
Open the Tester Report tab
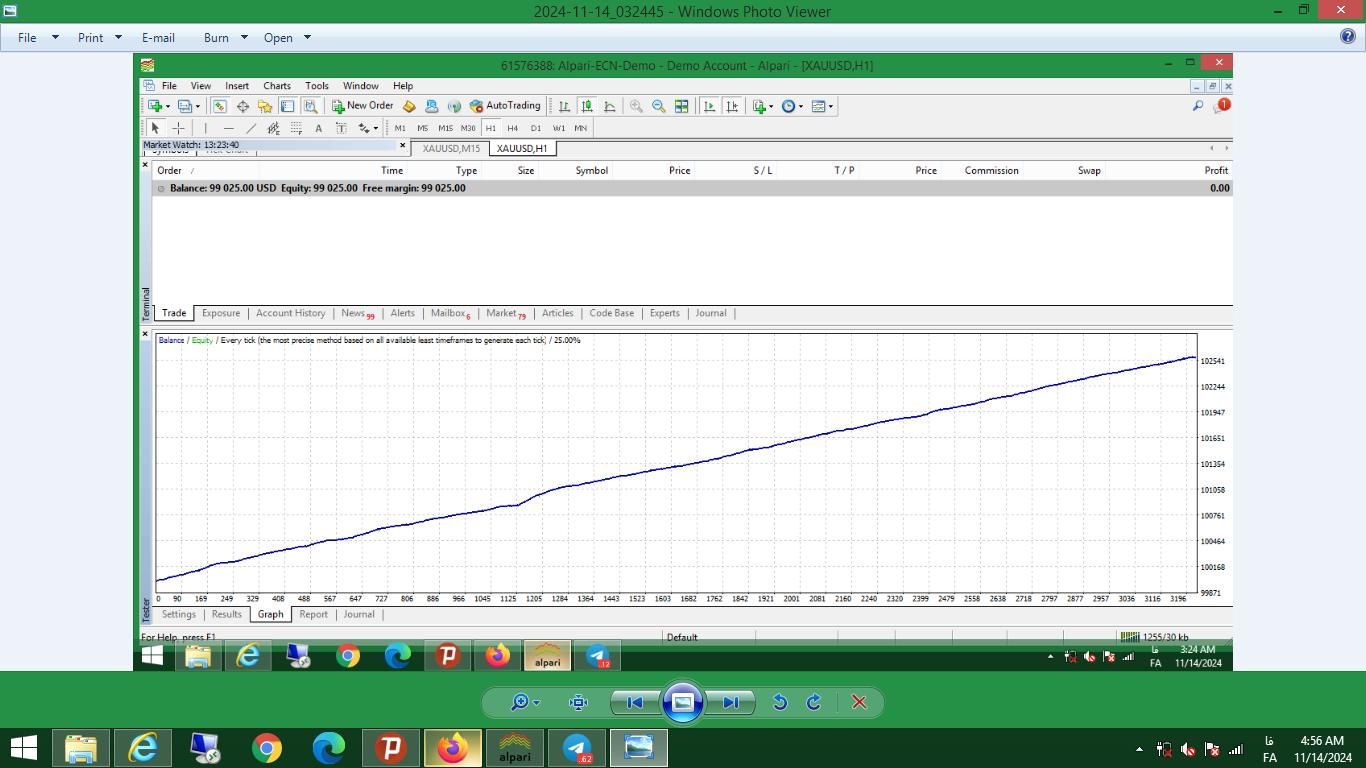pyautogui.click(x=313, y=614)
